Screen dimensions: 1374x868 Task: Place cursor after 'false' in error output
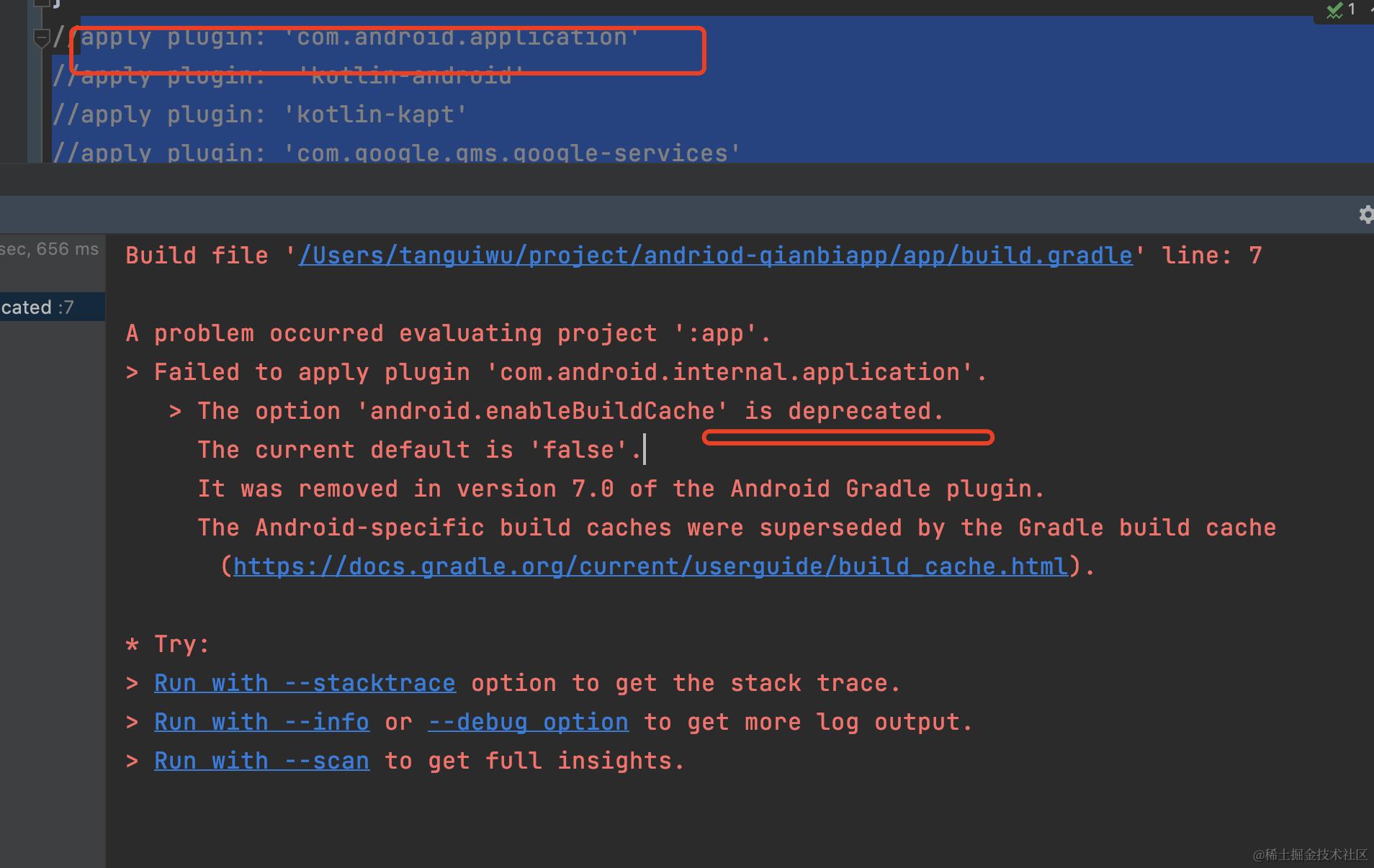tap(643, 449)
